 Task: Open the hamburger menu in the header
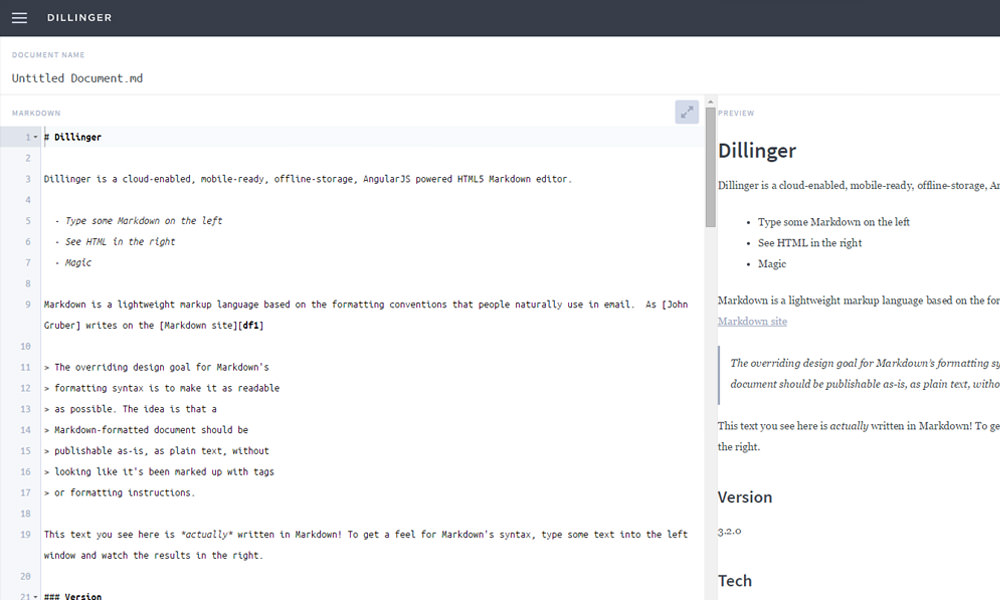[x=19, y=18]
